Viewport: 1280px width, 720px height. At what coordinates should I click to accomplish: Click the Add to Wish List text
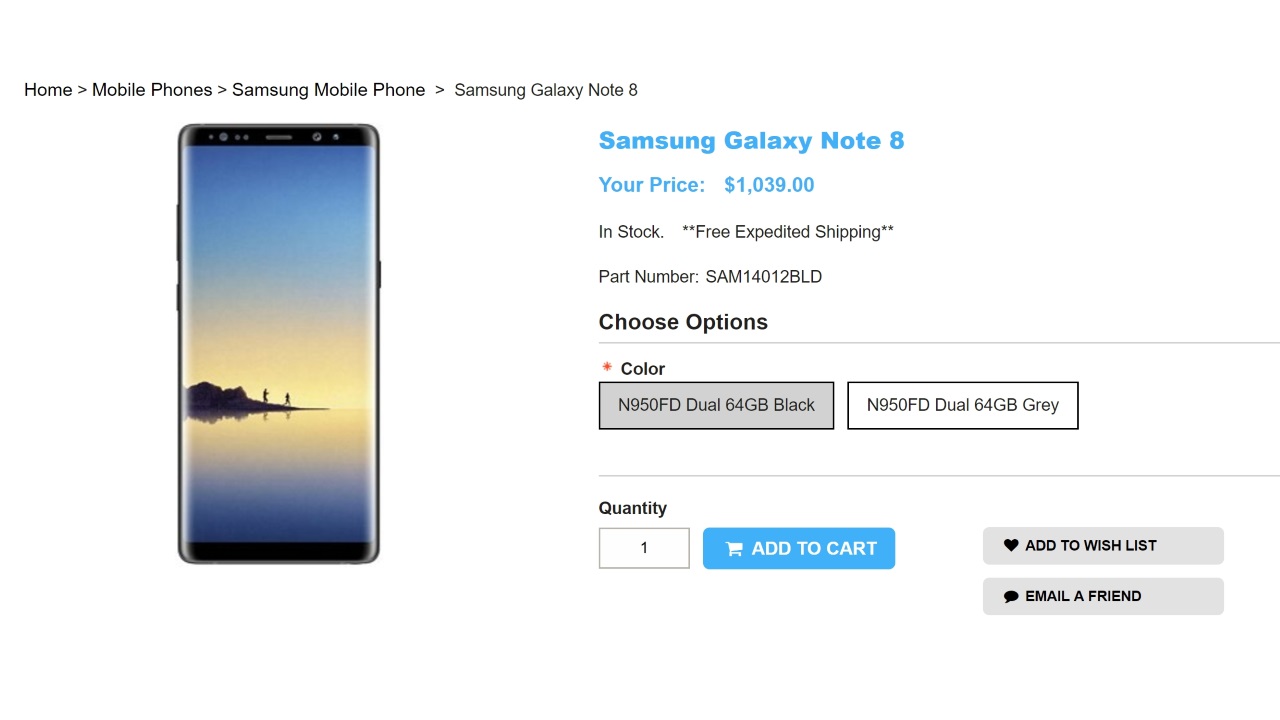(1090, 546)
